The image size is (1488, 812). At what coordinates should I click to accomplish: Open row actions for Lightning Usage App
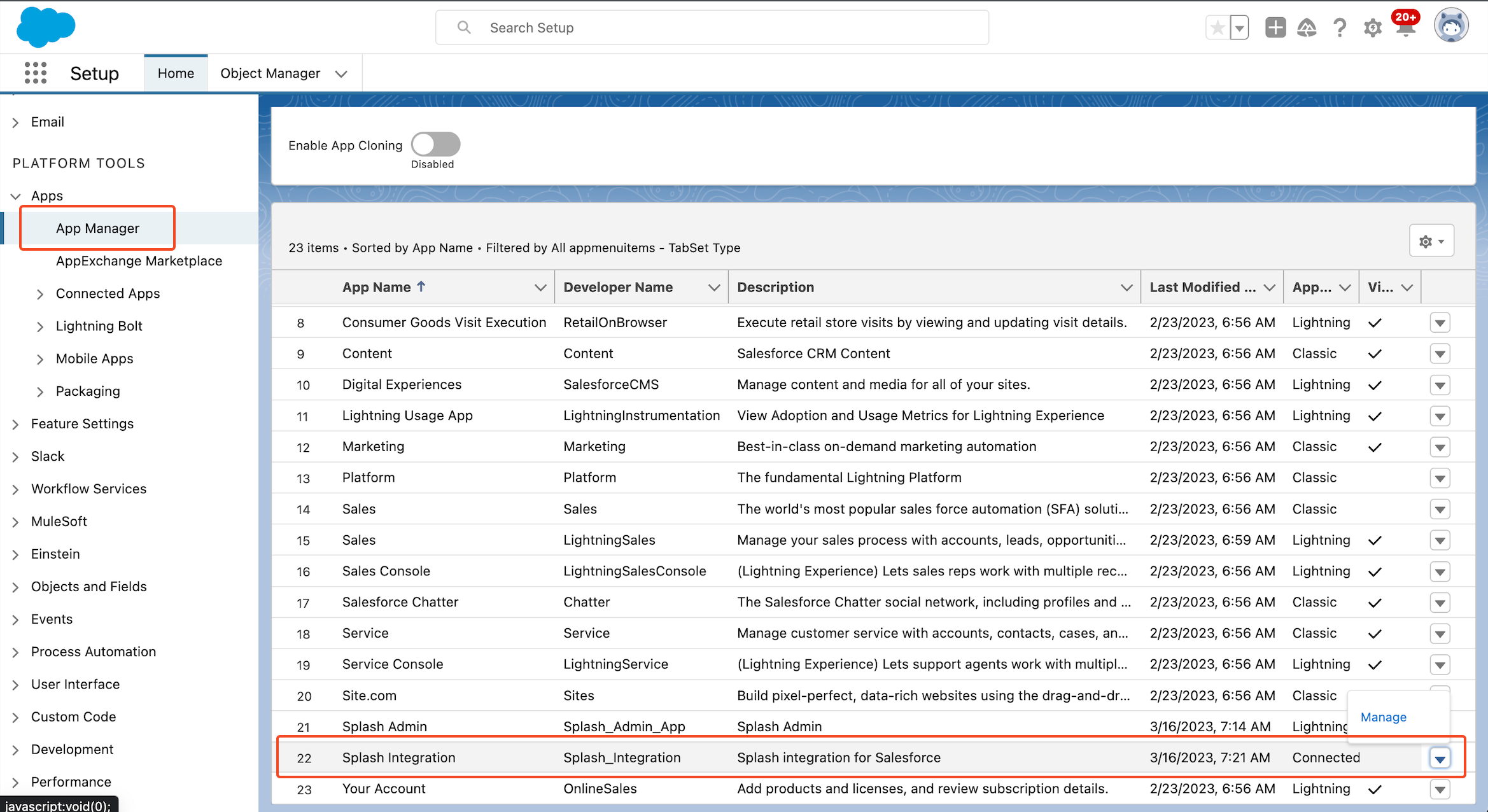1440,416
